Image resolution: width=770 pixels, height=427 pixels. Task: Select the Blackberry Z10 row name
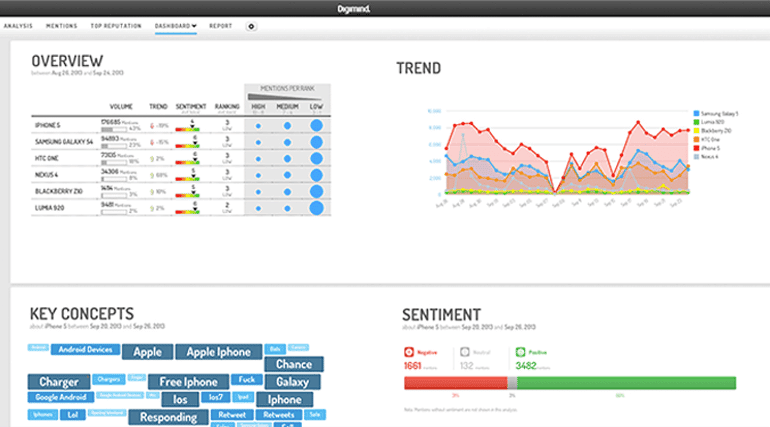(58, 191)
